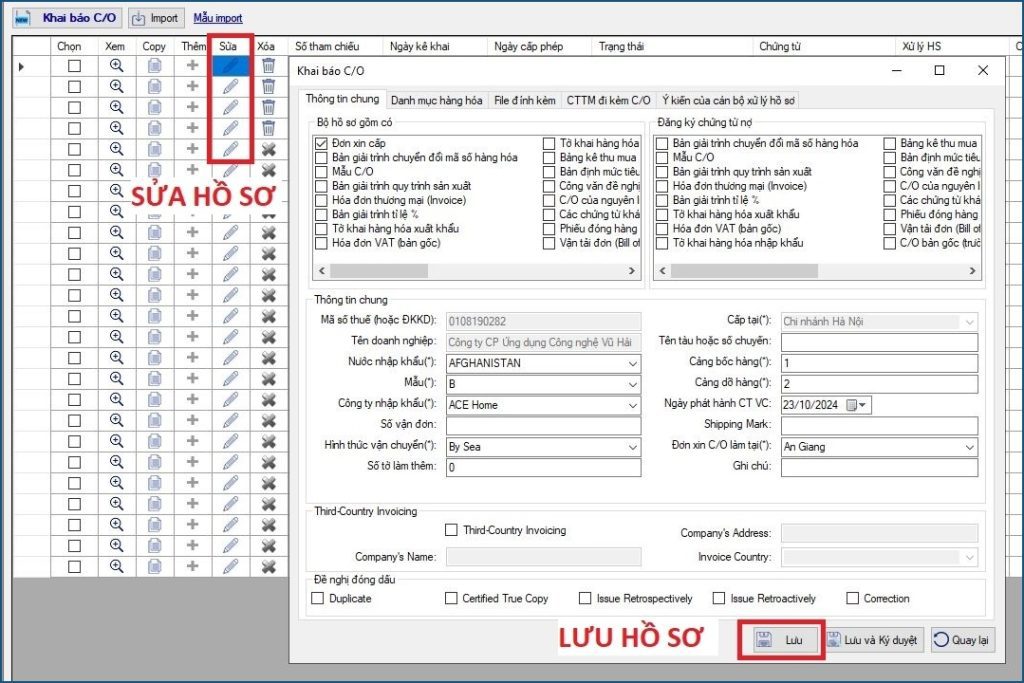Click the Ngày kê khai column header
Image resolution: width=1024 pixels, height=683 pixels.
tap(435, 46)
